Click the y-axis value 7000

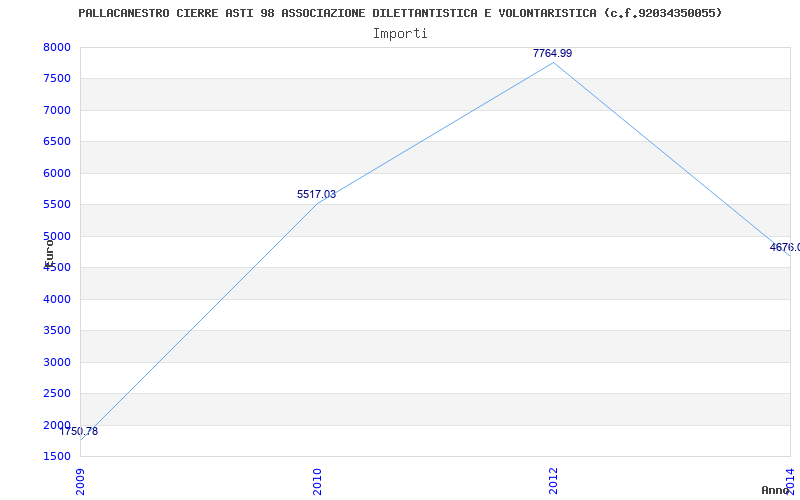(x=57, y=110)
